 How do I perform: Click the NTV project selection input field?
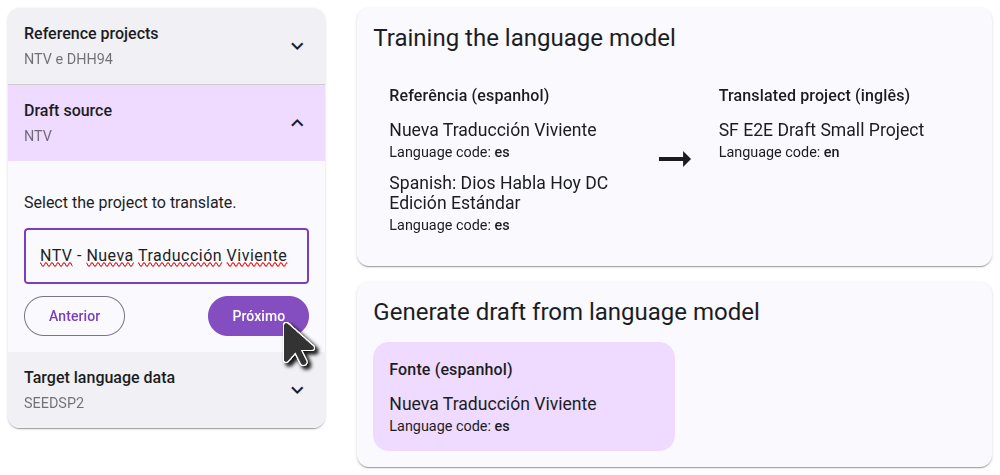[166, 256]
